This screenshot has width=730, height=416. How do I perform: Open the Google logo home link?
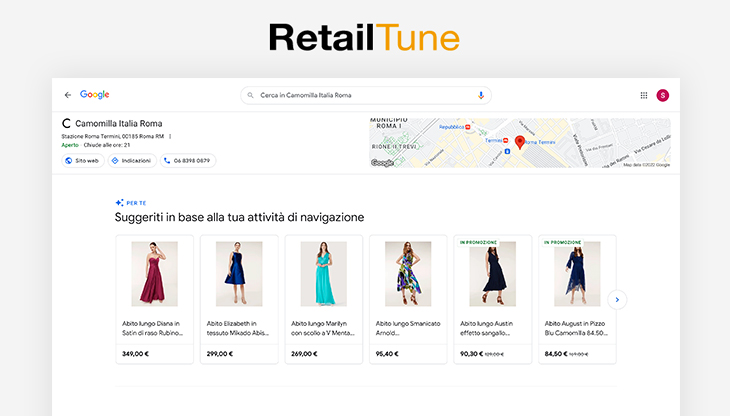[x=95, y=94]
